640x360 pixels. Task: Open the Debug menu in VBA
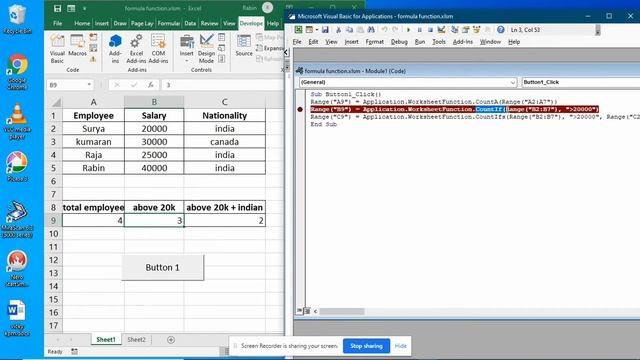point(399,42)
